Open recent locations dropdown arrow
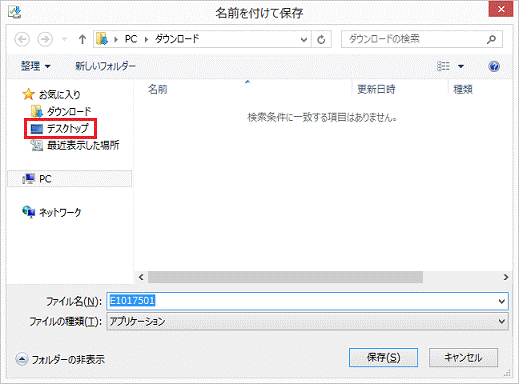The image size is (519, 384). 65,39
